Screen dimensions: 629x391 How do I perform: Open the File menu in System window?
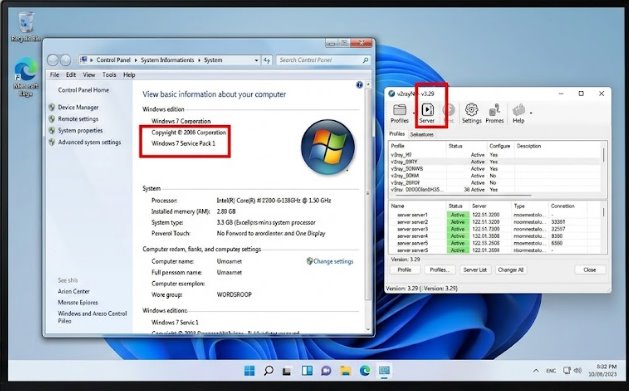54,75
